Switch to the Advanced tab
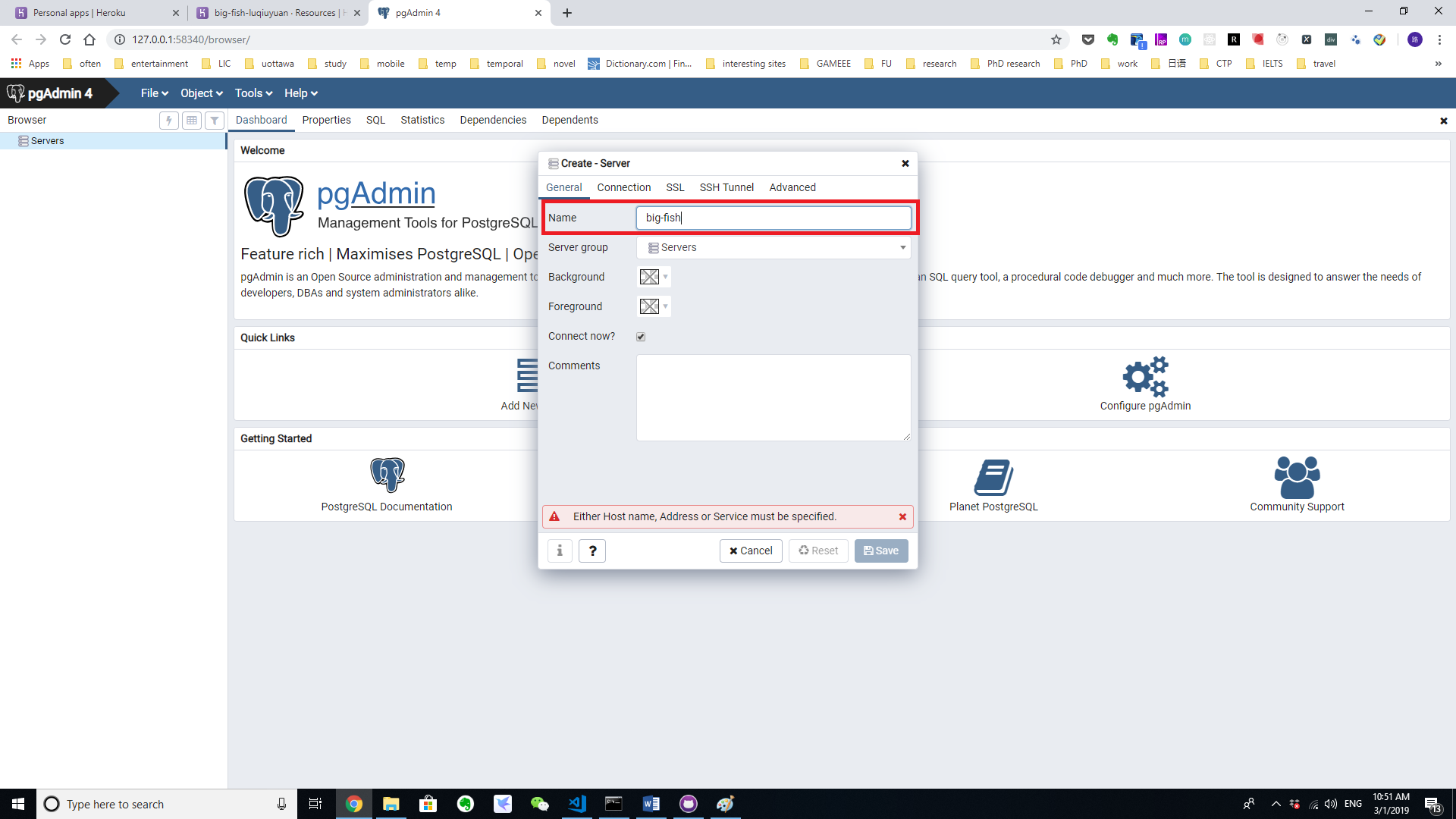Screen dimensions: 1456x819 coord(792,187)
